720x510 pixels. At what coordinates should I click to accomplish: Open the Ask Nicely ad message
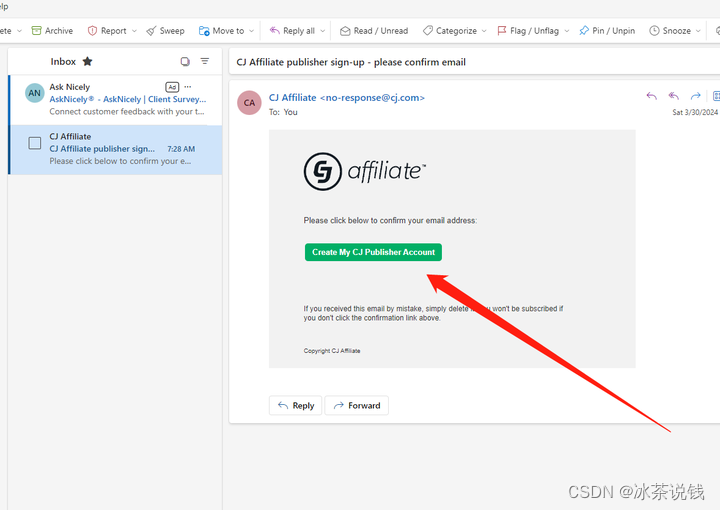[116, 99]
